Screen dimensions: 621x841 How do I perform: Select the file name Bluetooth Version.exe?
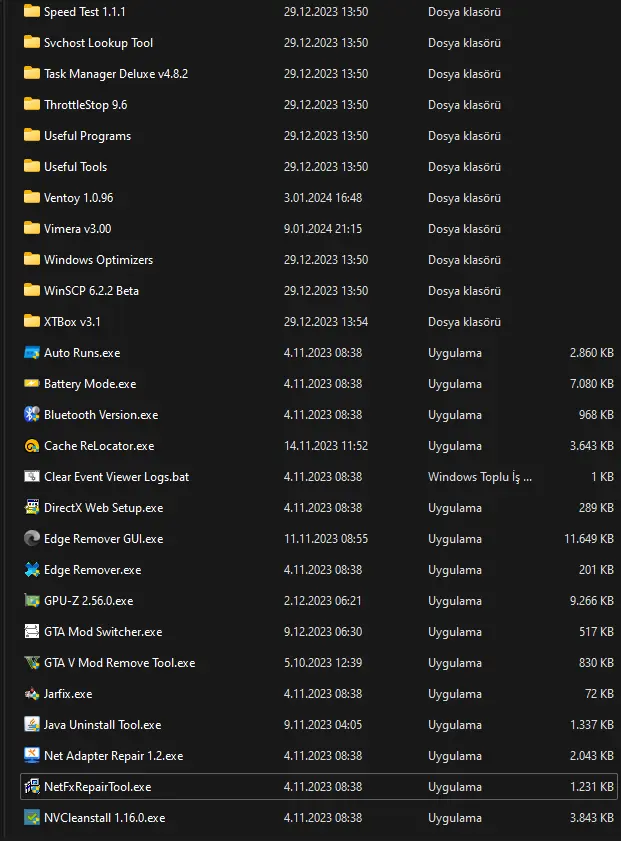(101, 415)
